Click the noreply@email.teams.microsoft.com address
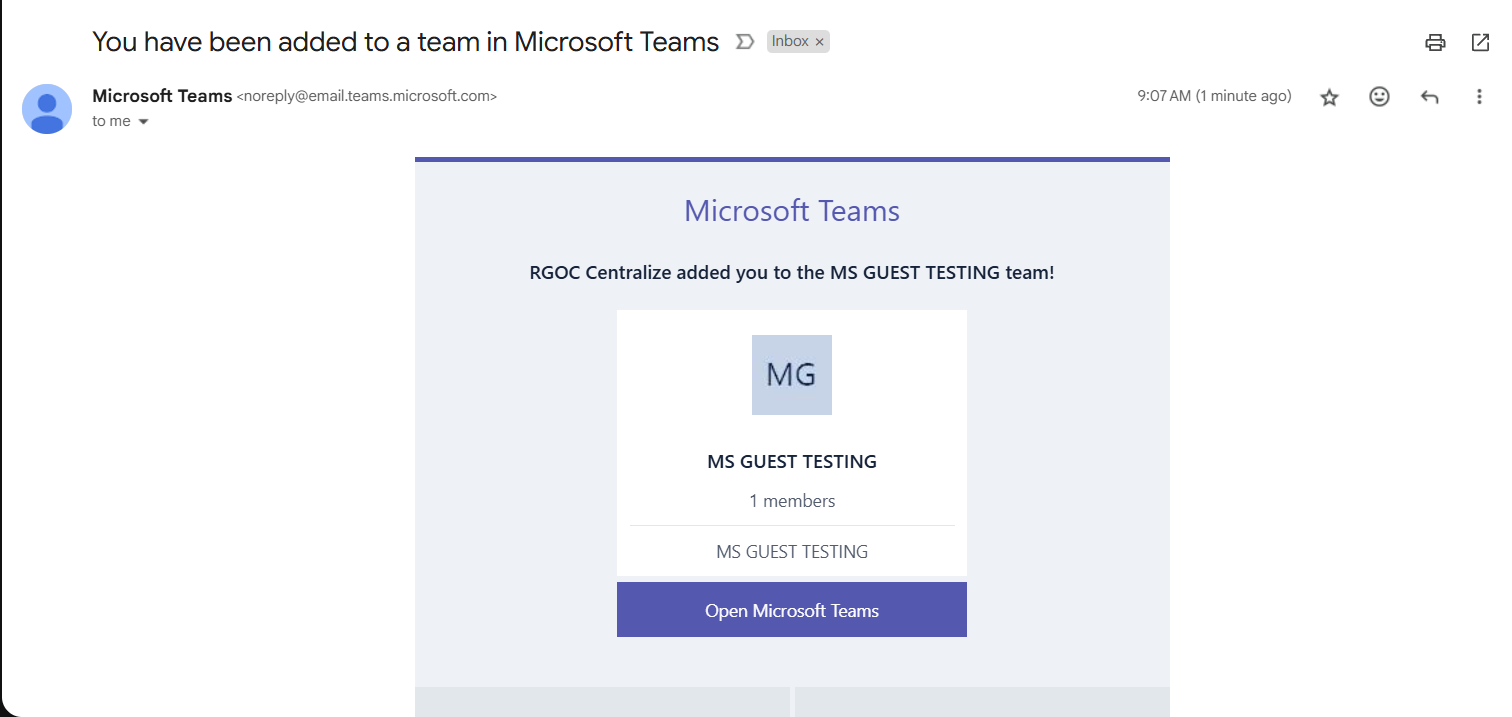 tap(366, 97)
